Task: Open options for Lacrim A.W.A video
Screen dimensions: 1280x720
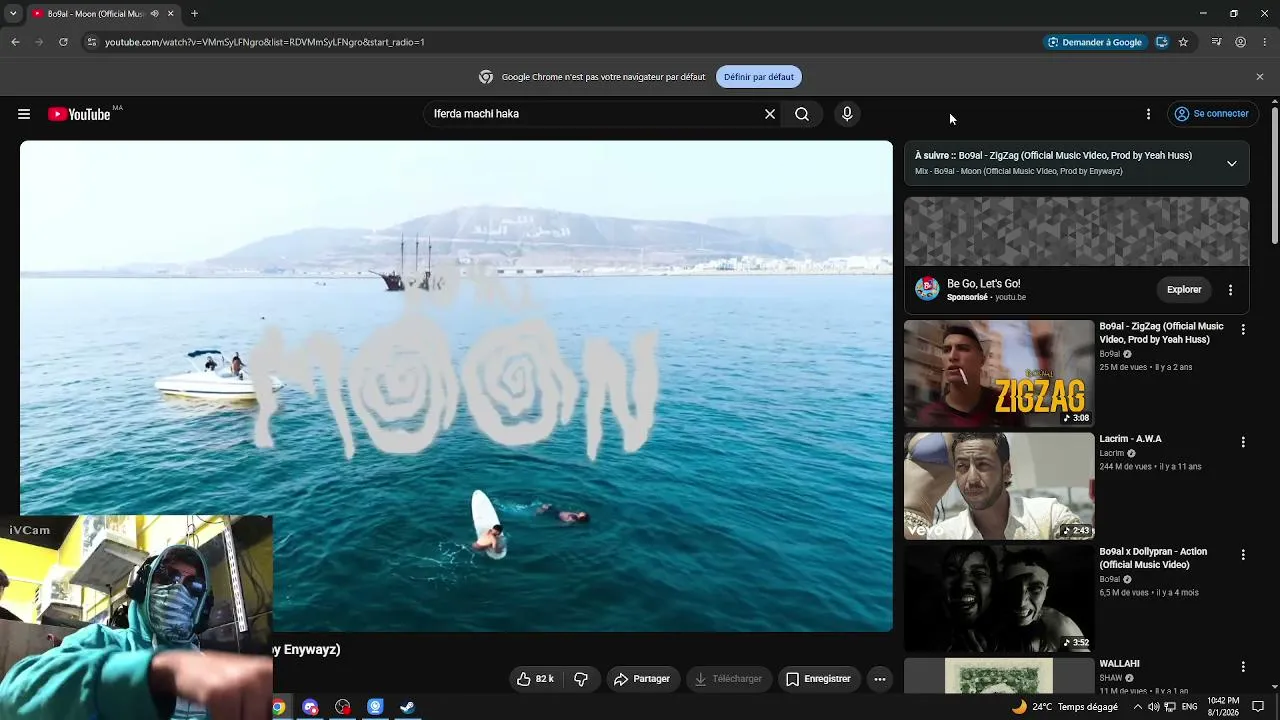Action: coord(1243,442)
